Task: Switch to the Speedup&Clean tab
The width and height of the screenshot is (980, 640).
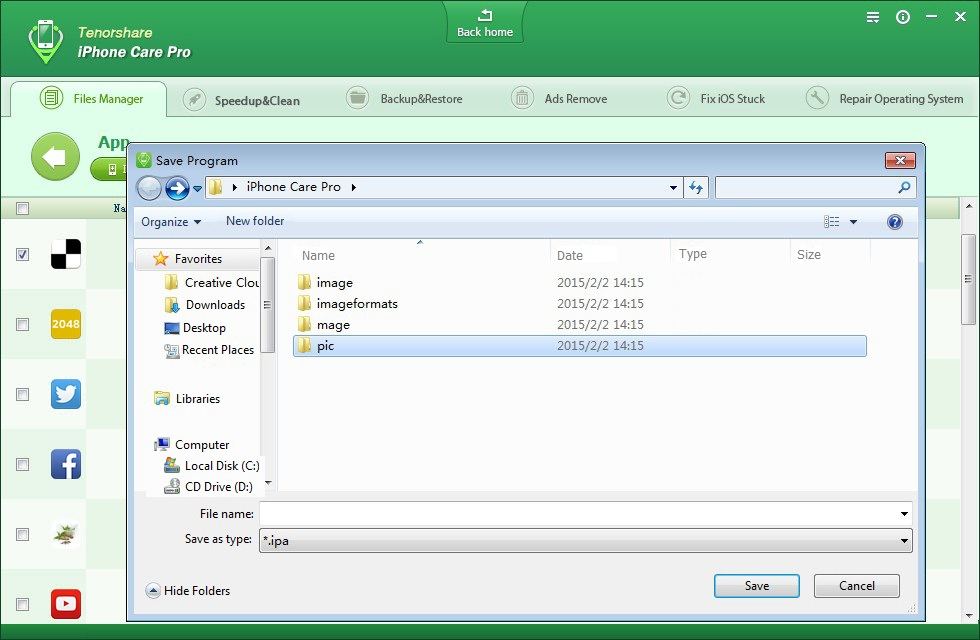Action: (x=242, y=100)
